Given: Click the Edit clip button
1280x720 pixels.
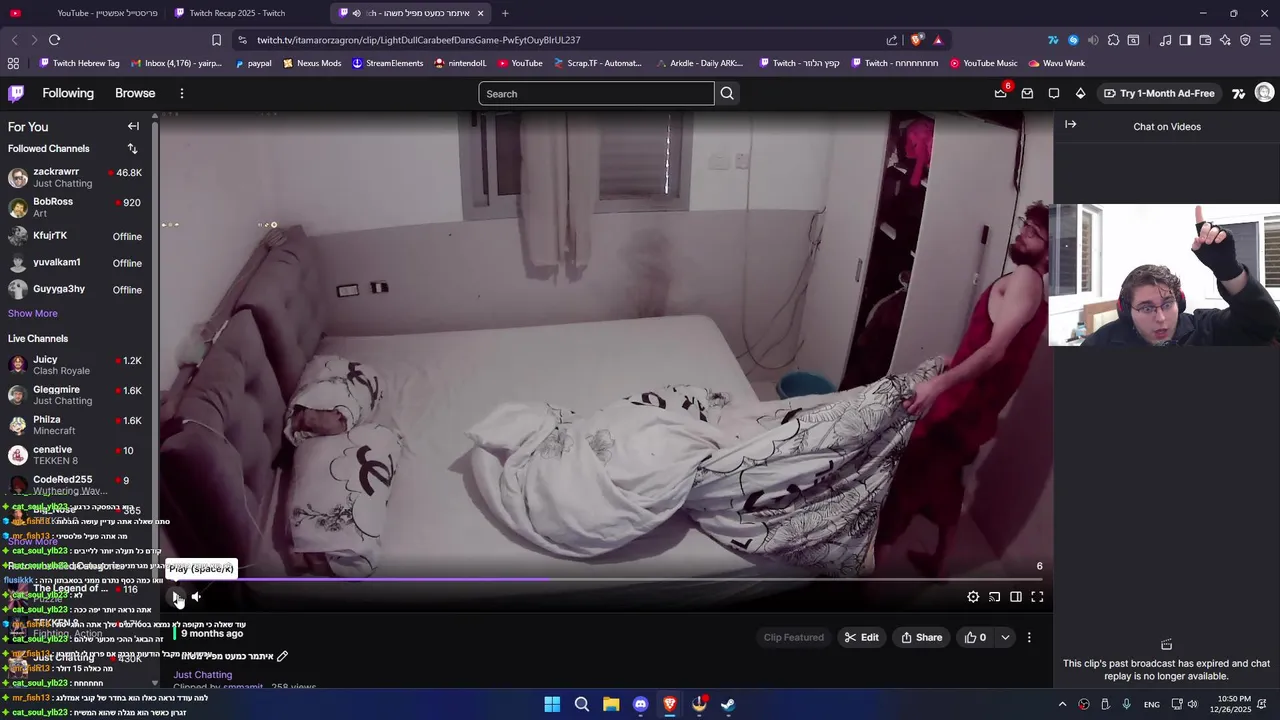Looking at the screenshot, I should pyautogui.click(x=861, y=637).
